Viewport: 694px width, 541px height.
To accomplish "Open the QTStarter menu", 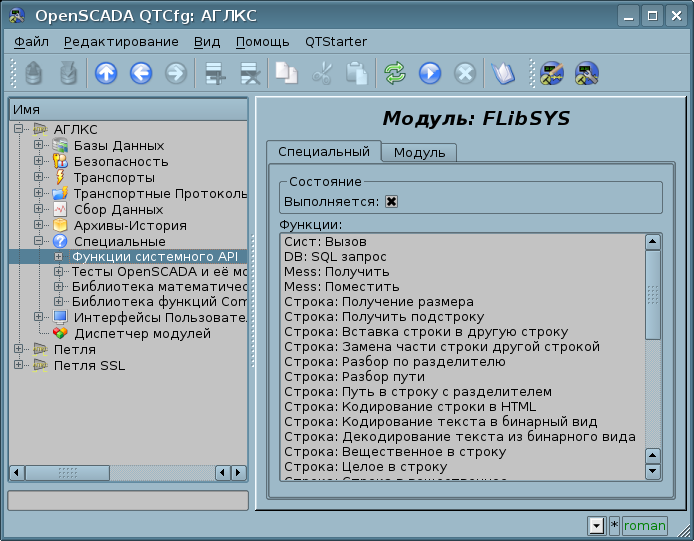I will coord(335,42).
